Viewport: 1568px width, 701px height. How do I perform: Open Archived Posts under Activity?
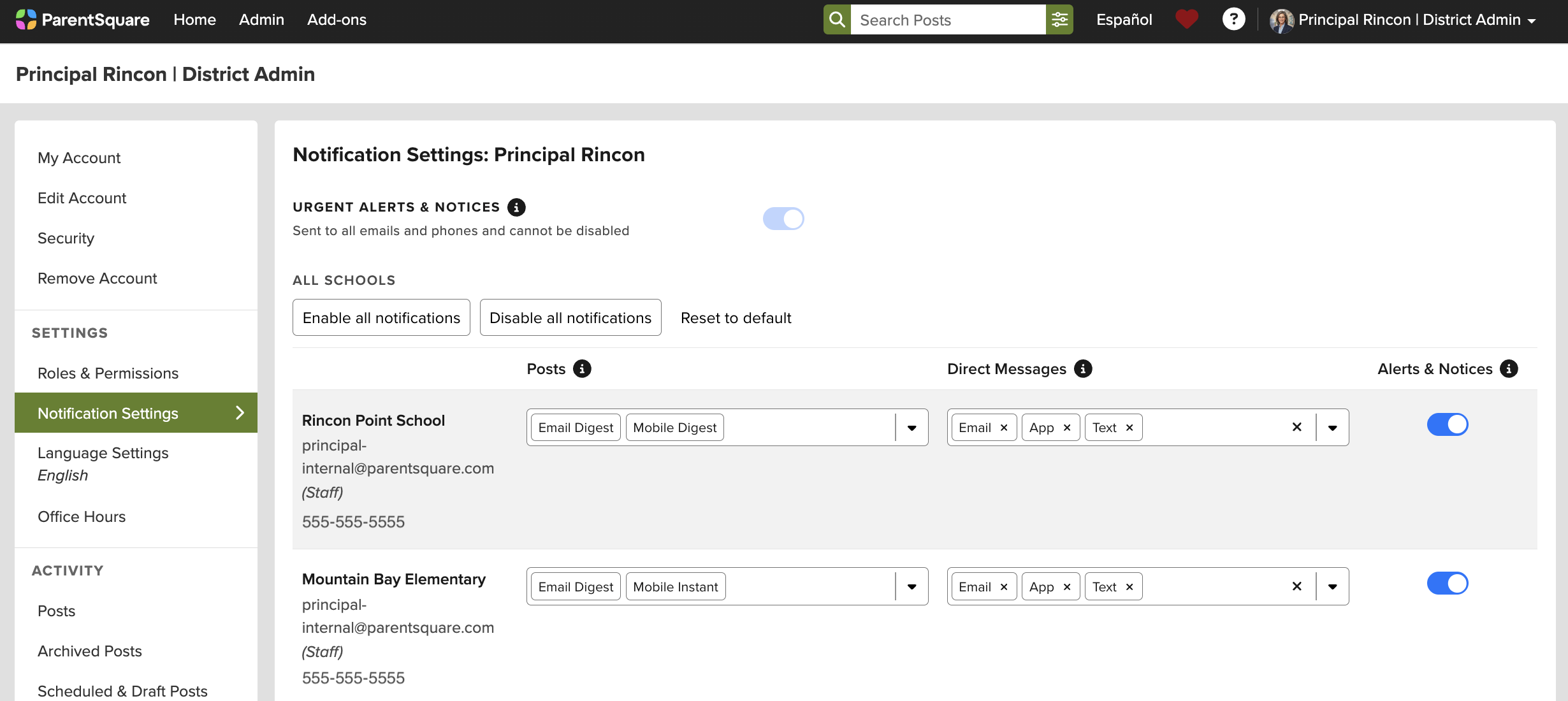tap(90, 651)
